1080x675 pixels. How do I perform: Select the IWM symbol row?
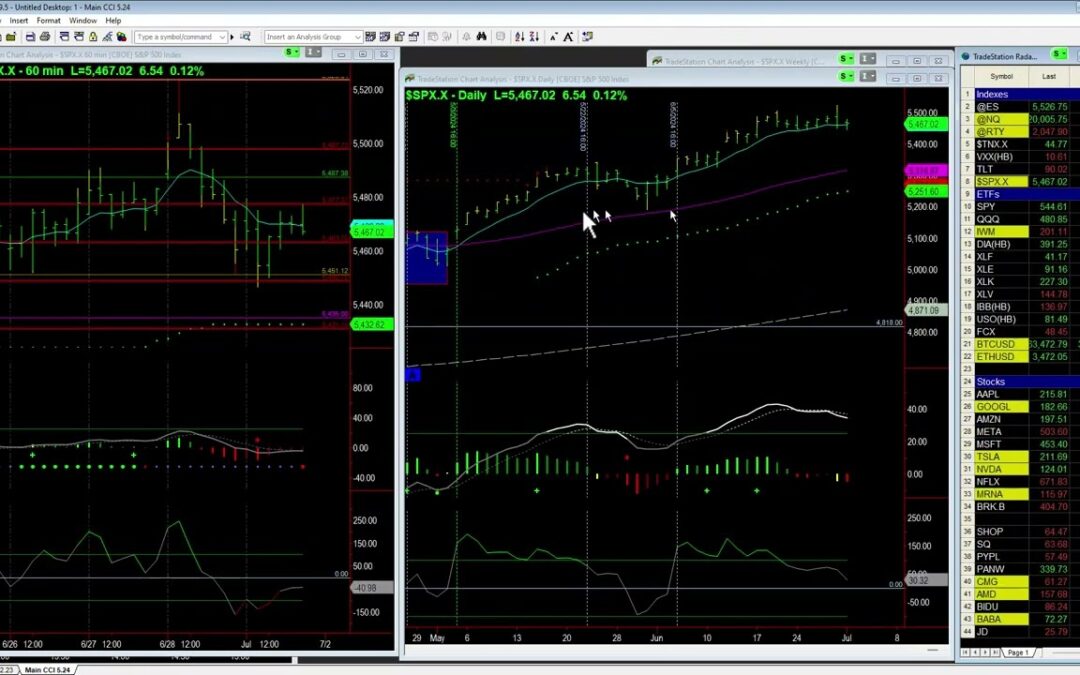[x=1020, y=231]
